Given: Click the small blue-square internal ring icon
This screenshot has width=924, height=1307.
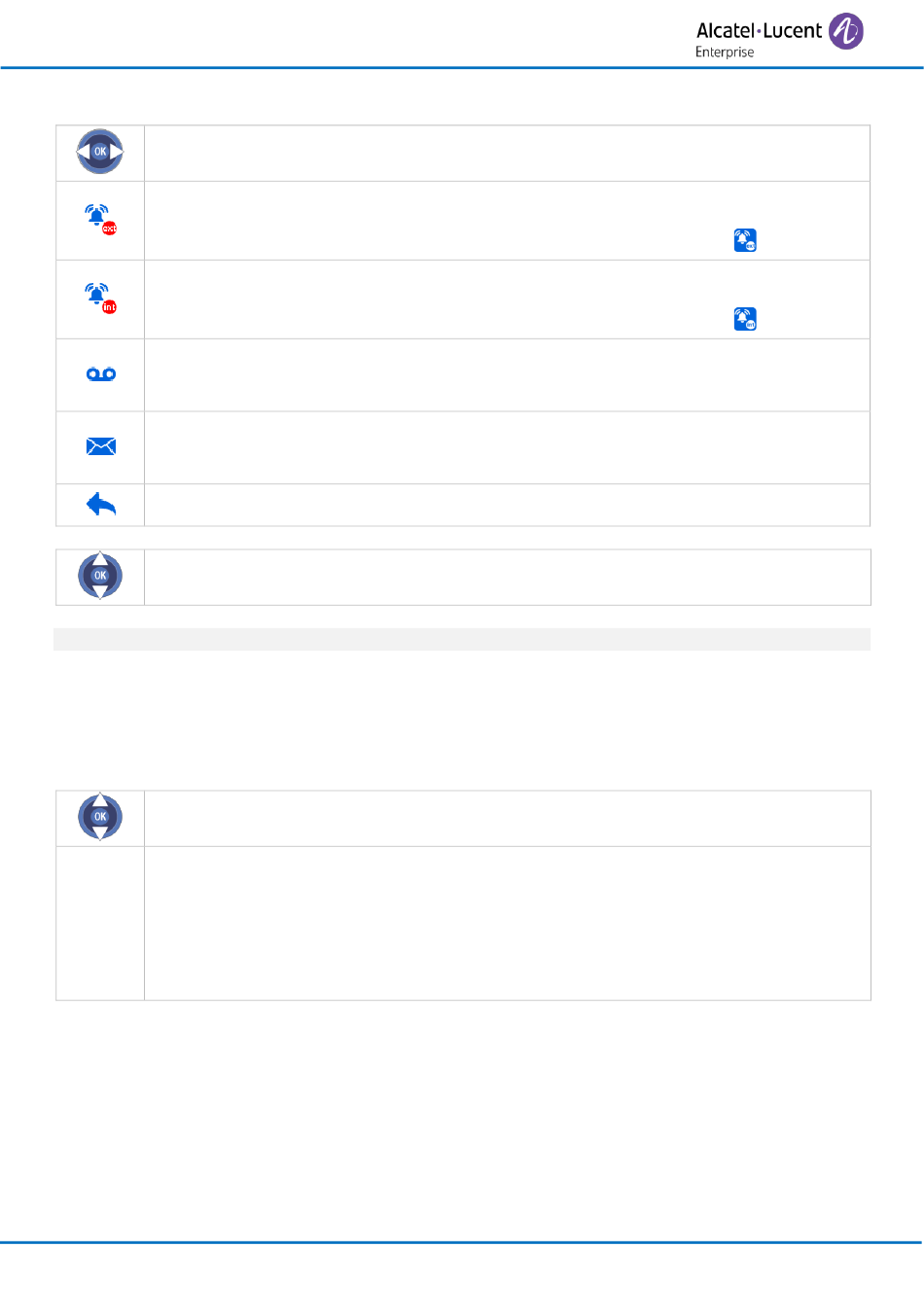Looking at the screenshot, I should [745, 319].
